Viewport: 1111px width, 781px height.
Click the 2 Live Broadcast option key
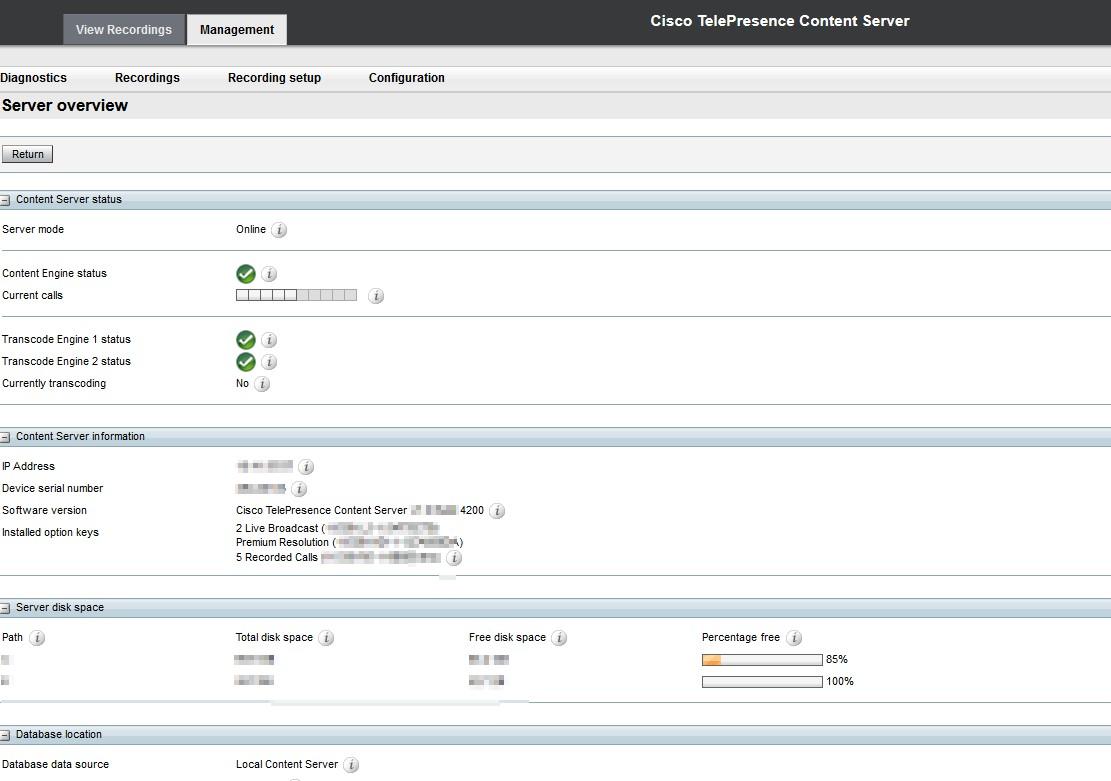[337, 529]
